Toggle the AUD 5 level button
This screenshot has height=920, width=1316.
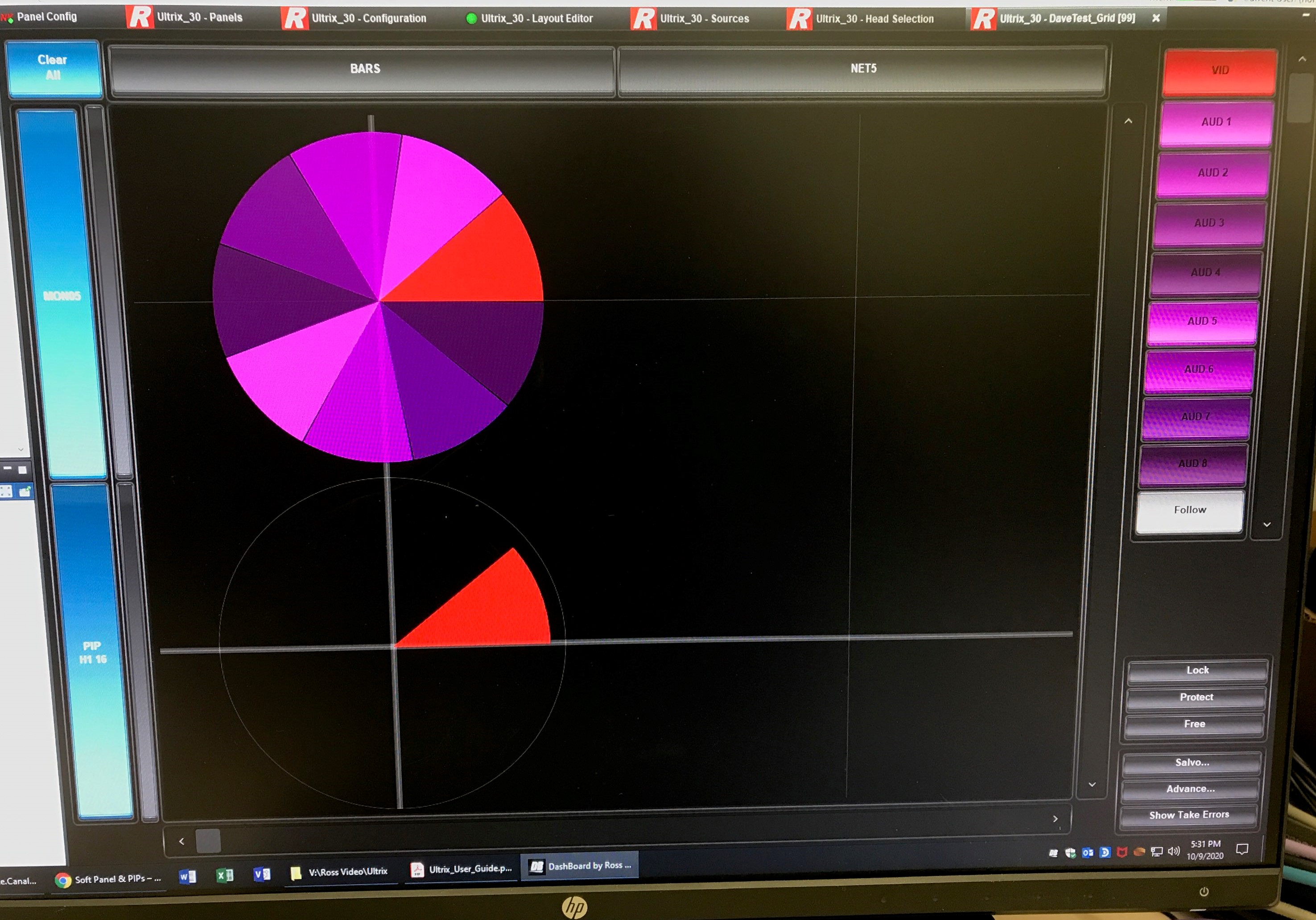pyautogui.click(x=1202, y=321)
